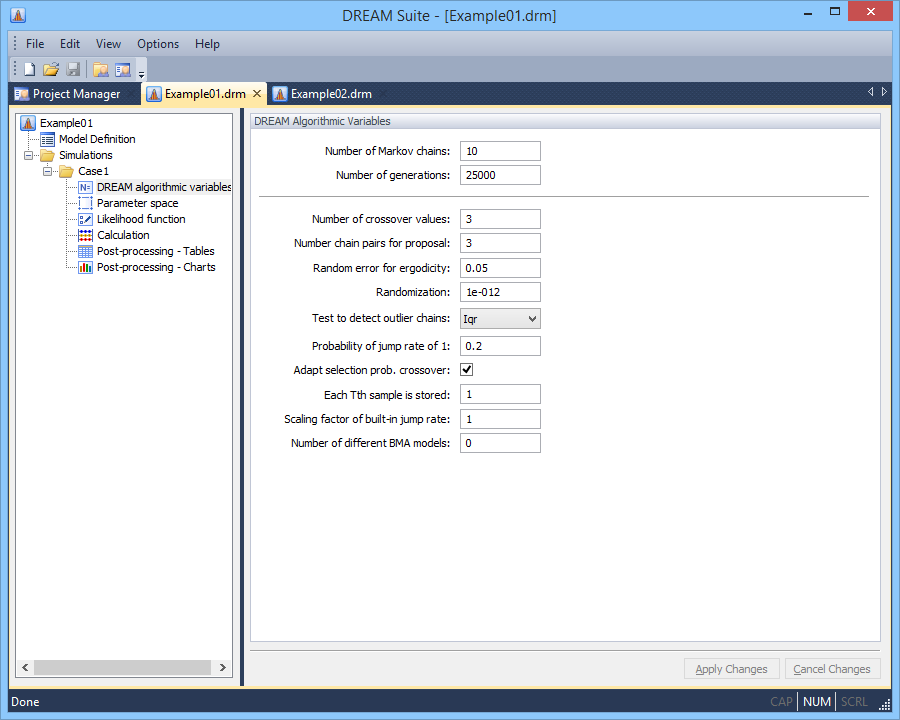
Task: Click the New file toolbar icon
Action: 29,69
